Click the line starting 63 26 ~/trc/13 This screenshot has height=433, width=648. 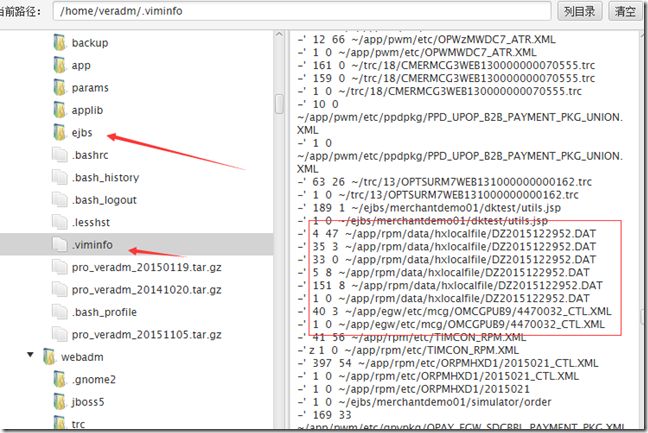445,181
